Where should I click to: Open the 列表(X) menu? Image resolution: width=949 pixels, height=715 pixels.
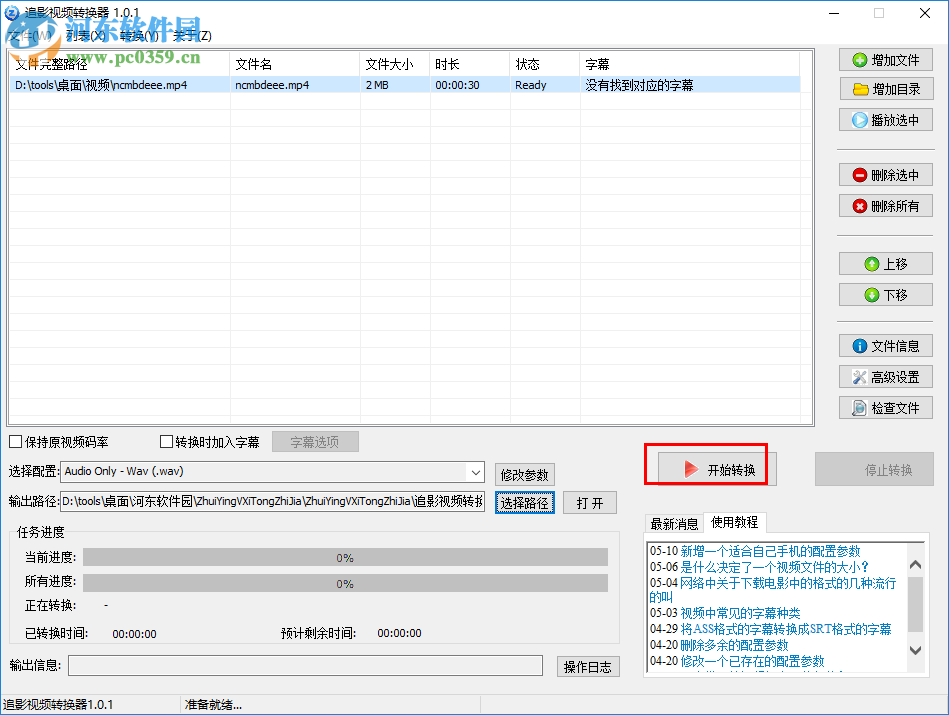click(x=86, y=35)
